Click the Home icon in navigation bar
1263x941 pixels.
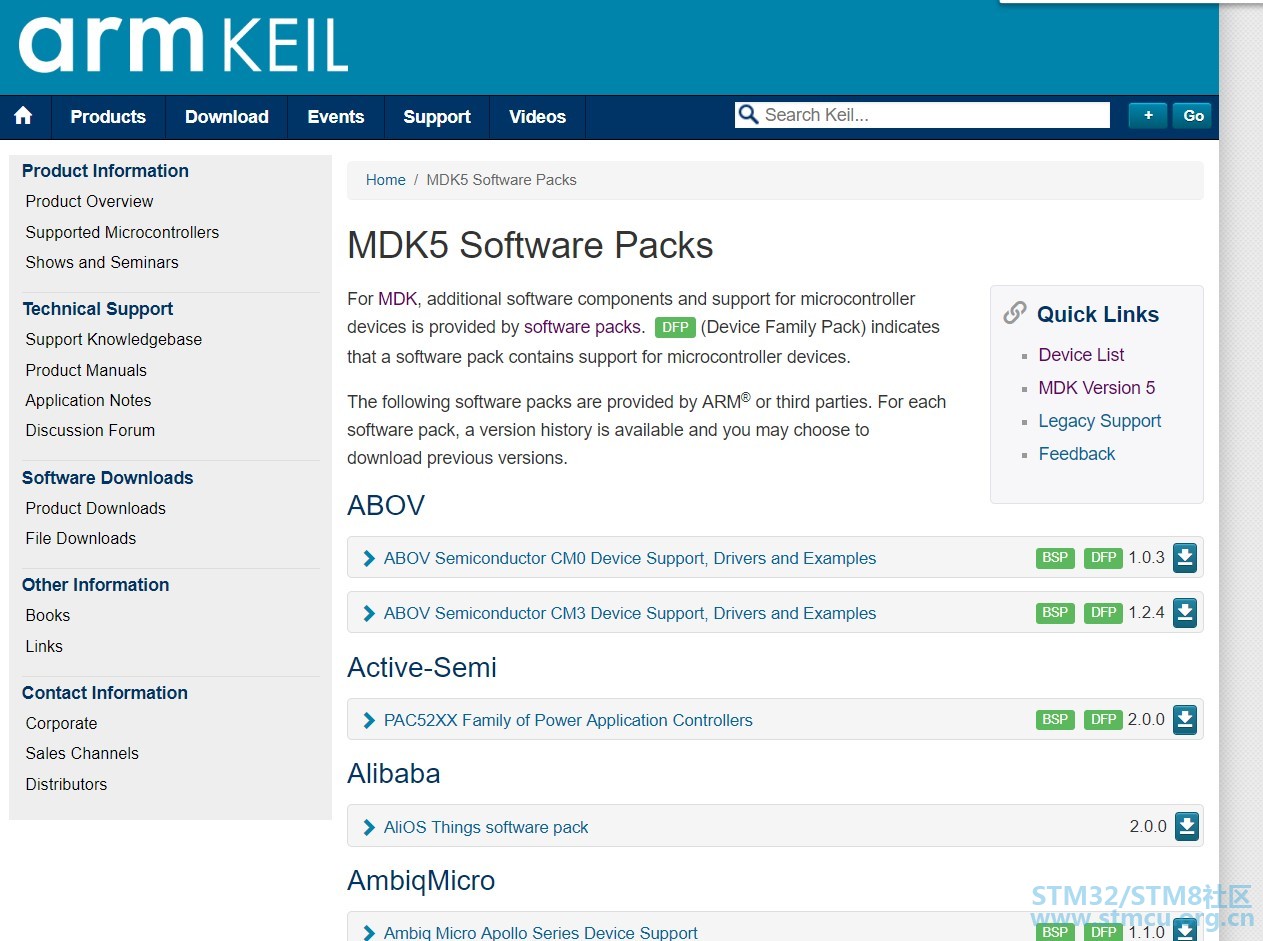(24, 116)
